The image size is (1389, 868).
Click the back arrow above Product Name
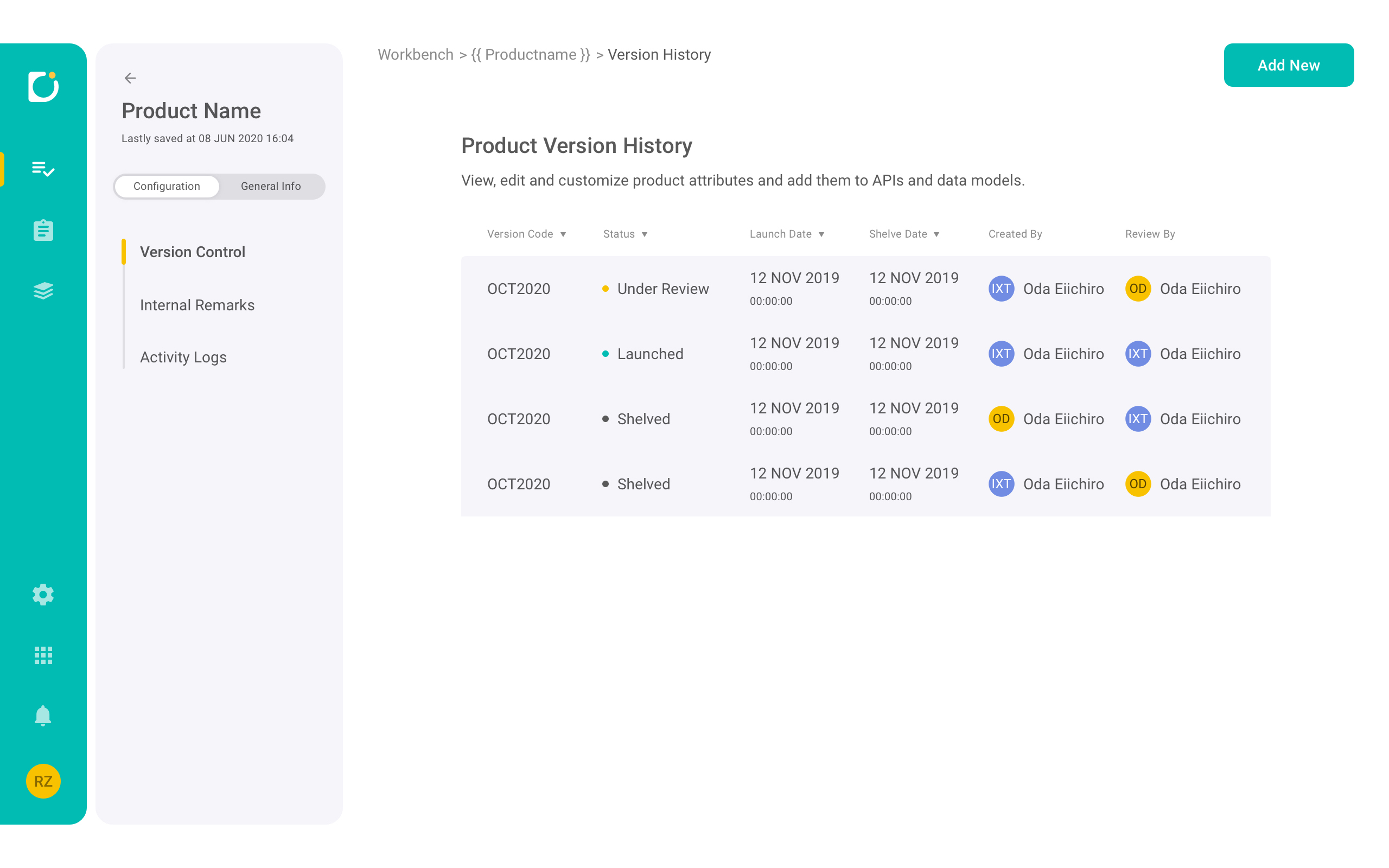130,78
